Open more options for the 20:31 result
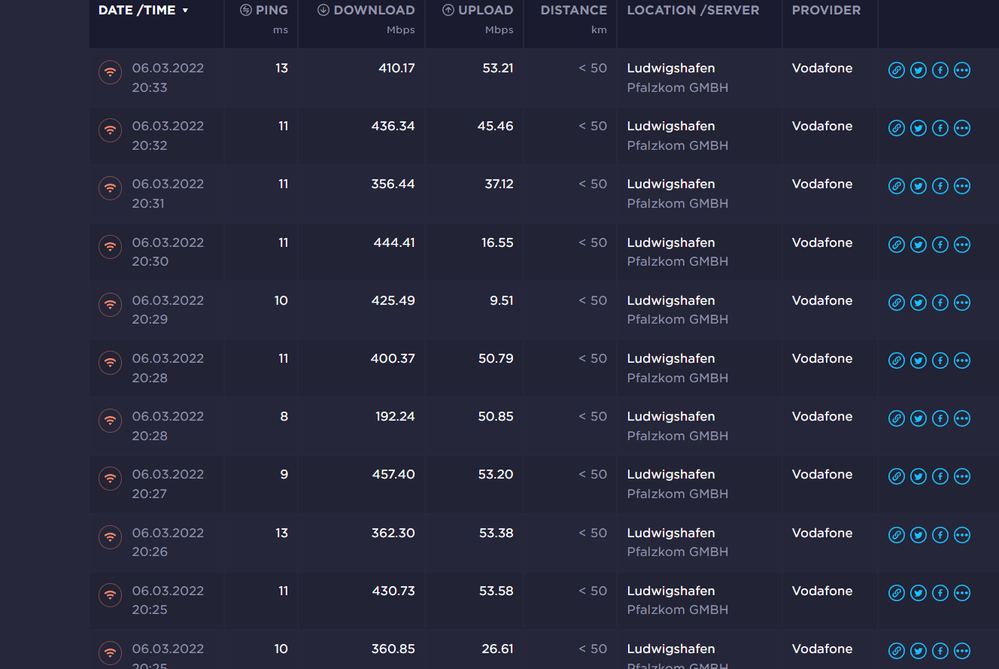 (962, 186)
